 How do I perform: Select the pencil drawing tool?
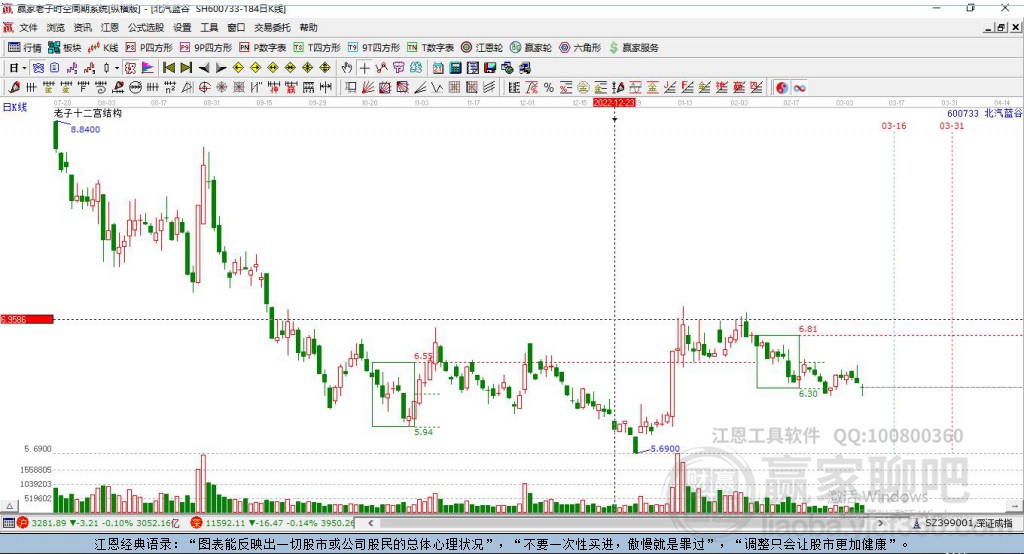point(14,88)
